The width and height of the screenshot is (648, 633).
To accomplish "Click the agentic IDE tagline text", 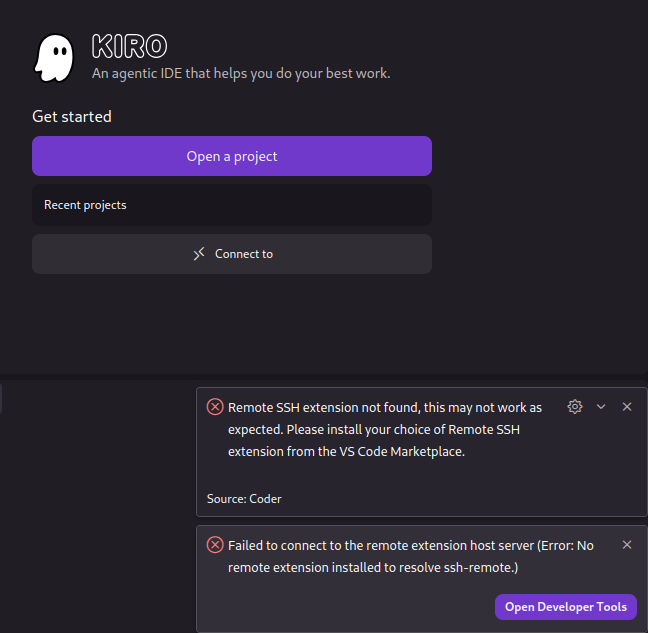I will 241,73.
